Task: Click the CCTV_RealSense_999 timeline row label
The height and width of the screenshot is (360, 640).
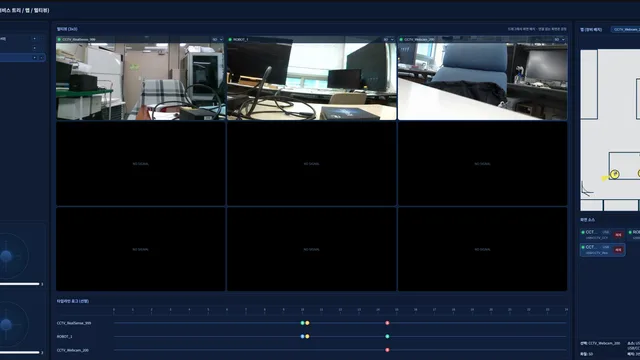Action: (74, 323)
